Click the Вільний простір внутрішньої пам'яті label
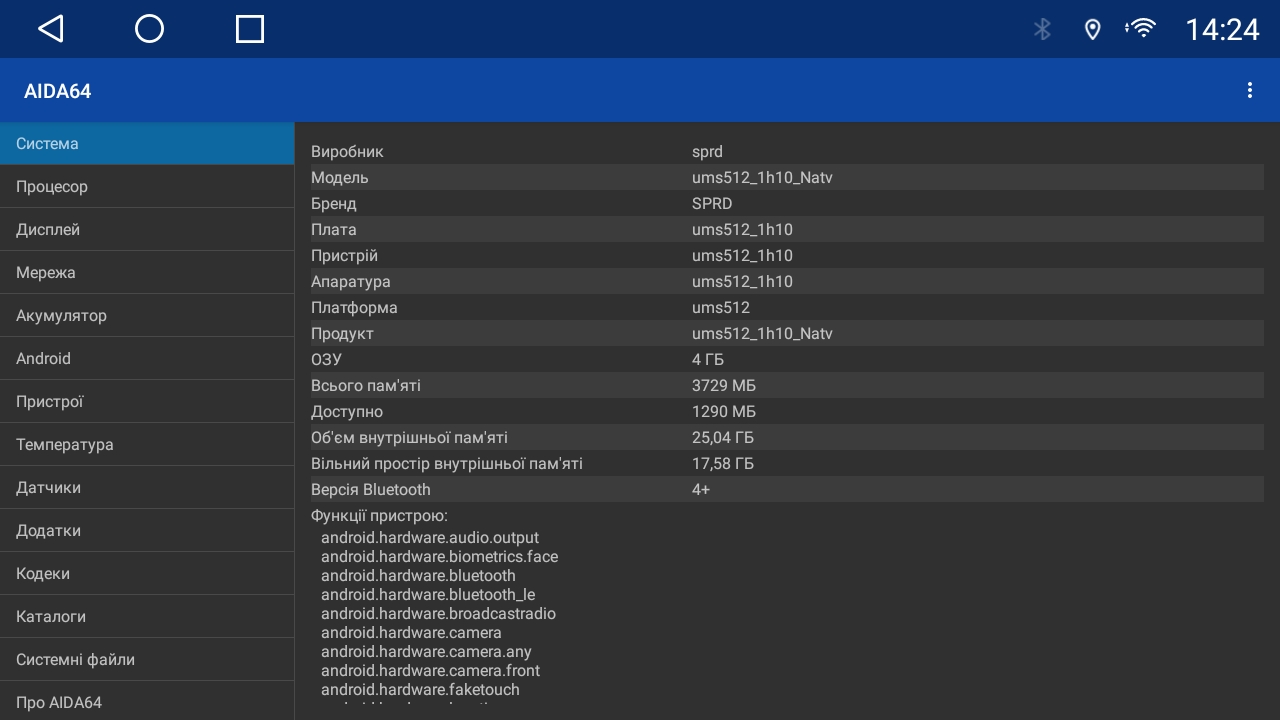1280x720 pixels. coord(447,464)
